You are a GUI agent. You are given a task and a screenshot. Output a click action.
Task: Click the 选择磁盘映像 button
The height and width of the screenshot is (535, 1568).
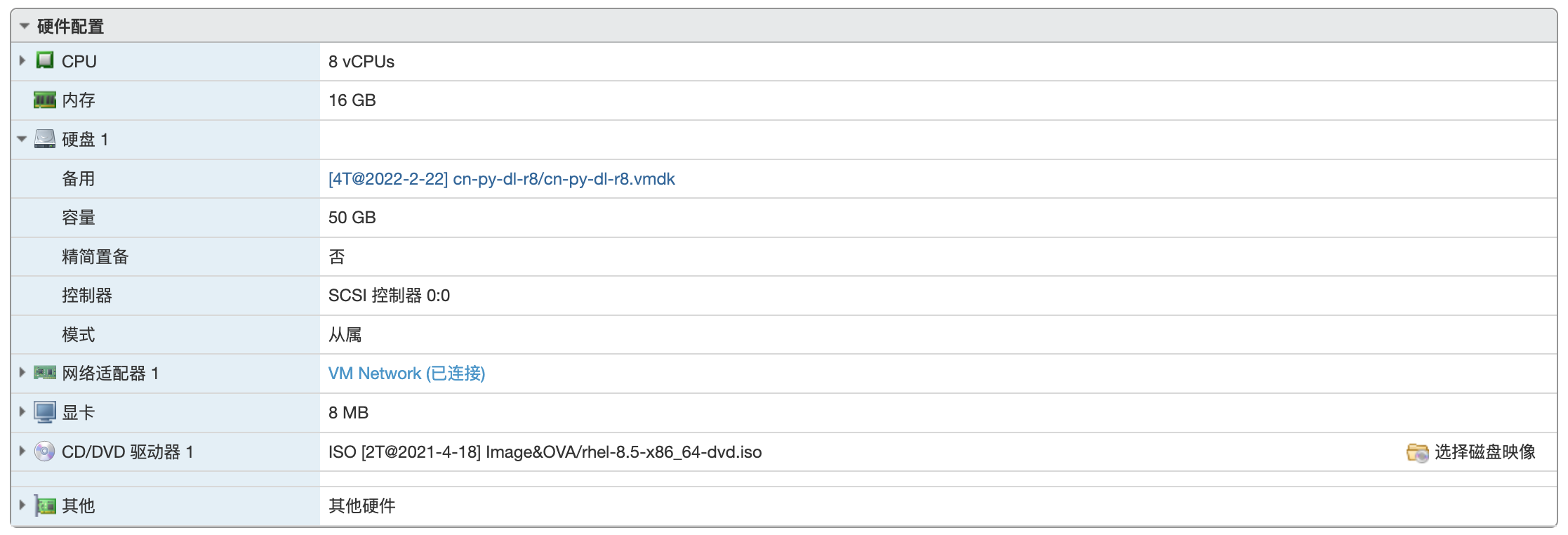(x=1470, y=452)
